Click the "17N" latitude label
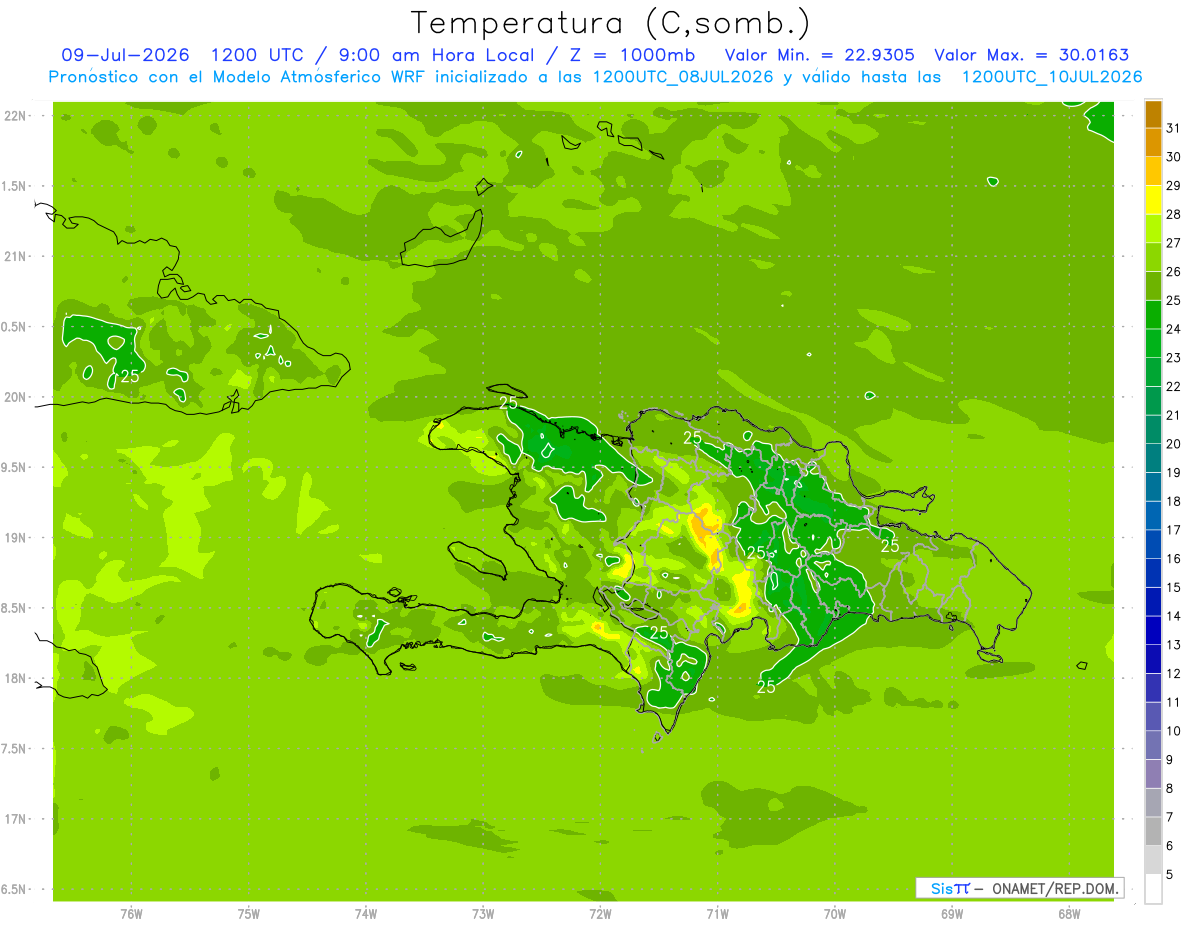The image size is (1200, 927). coord(15,819)
